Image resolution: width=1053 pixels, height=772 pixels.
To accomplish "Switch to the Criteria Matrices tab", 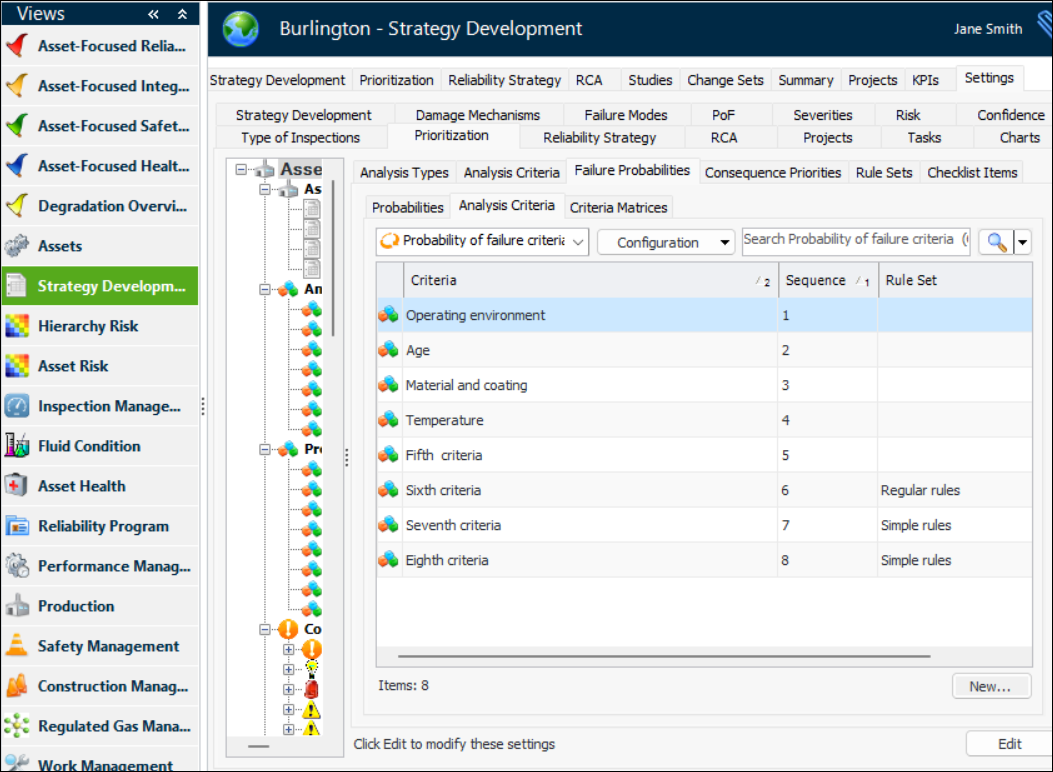I will 619,207.
